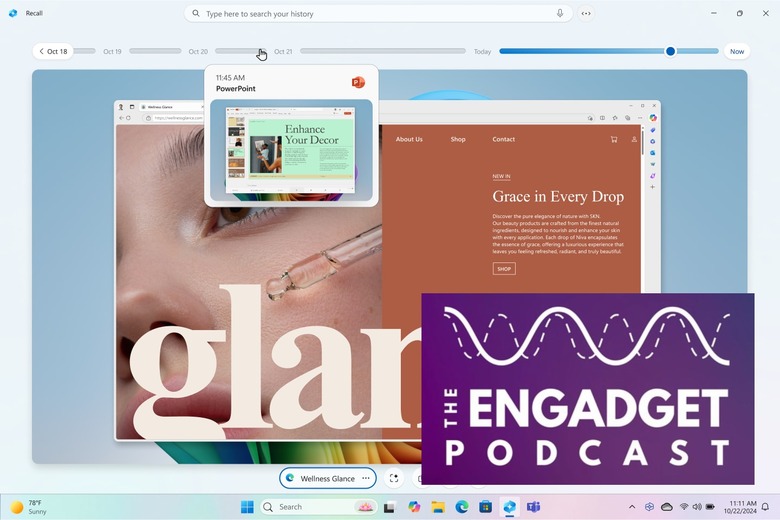Open the shopping cart icon on webpage

point(613,140)
